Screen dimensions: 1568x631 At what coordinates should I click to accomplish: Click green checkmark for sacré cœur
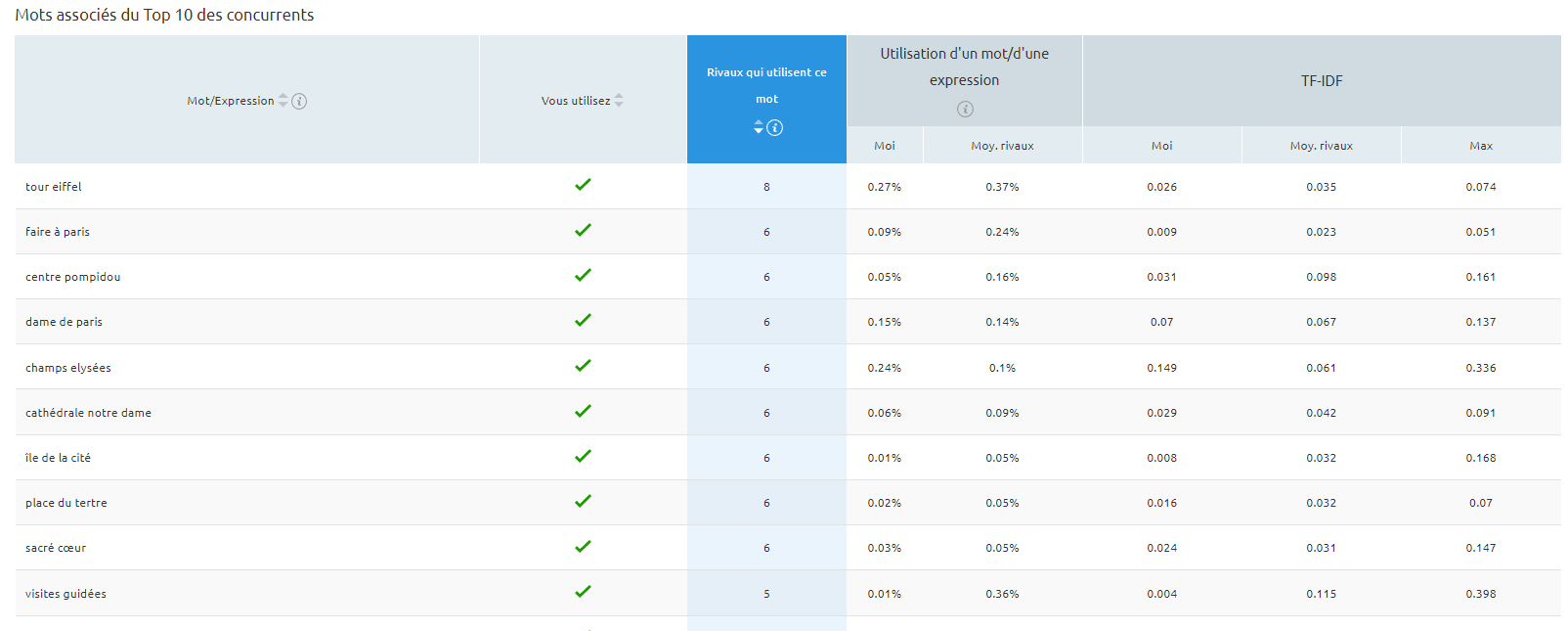tap(583, 546)
